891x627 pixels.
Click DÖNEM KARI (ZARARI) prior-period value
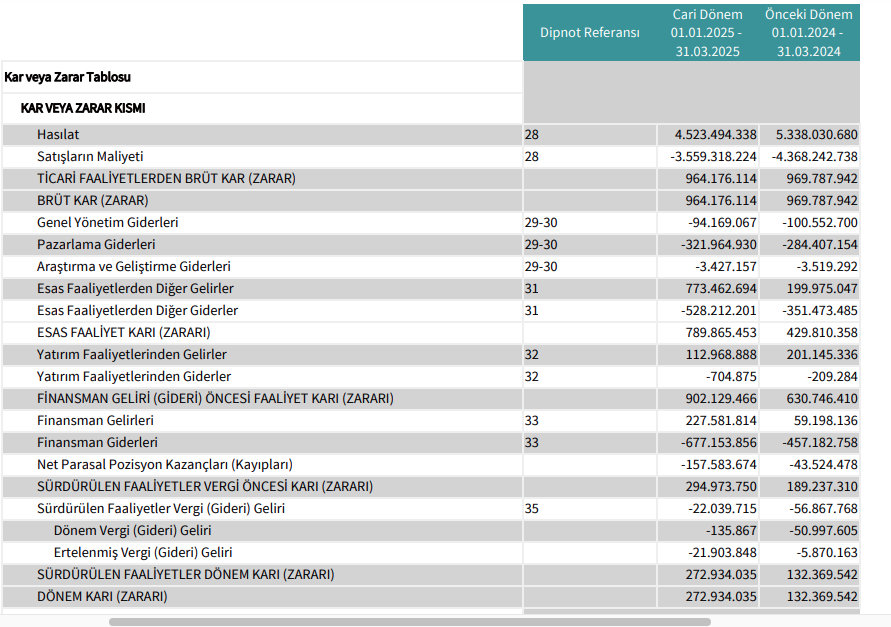822,597
